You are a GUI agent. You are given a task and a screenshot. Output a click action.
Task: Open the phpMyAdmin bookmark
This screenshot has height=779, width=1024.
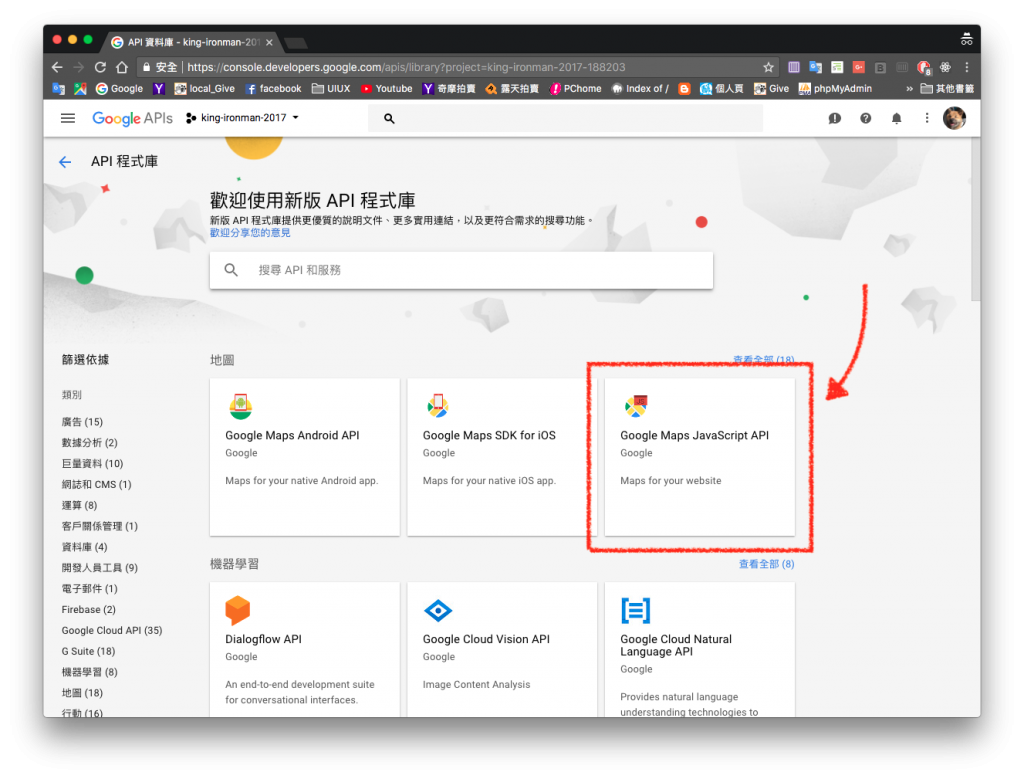click(835, 89)
